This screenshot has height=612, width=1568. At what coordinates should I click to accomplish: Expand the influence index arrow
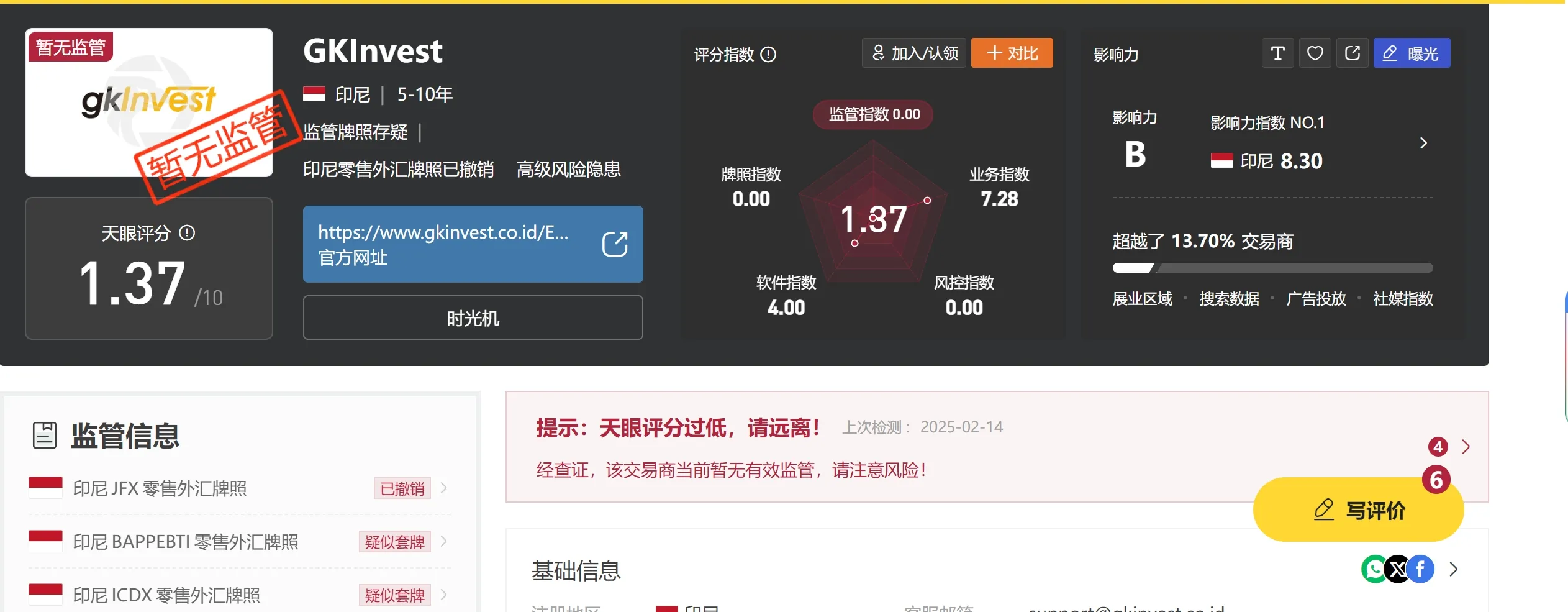tap(1423, 143)
